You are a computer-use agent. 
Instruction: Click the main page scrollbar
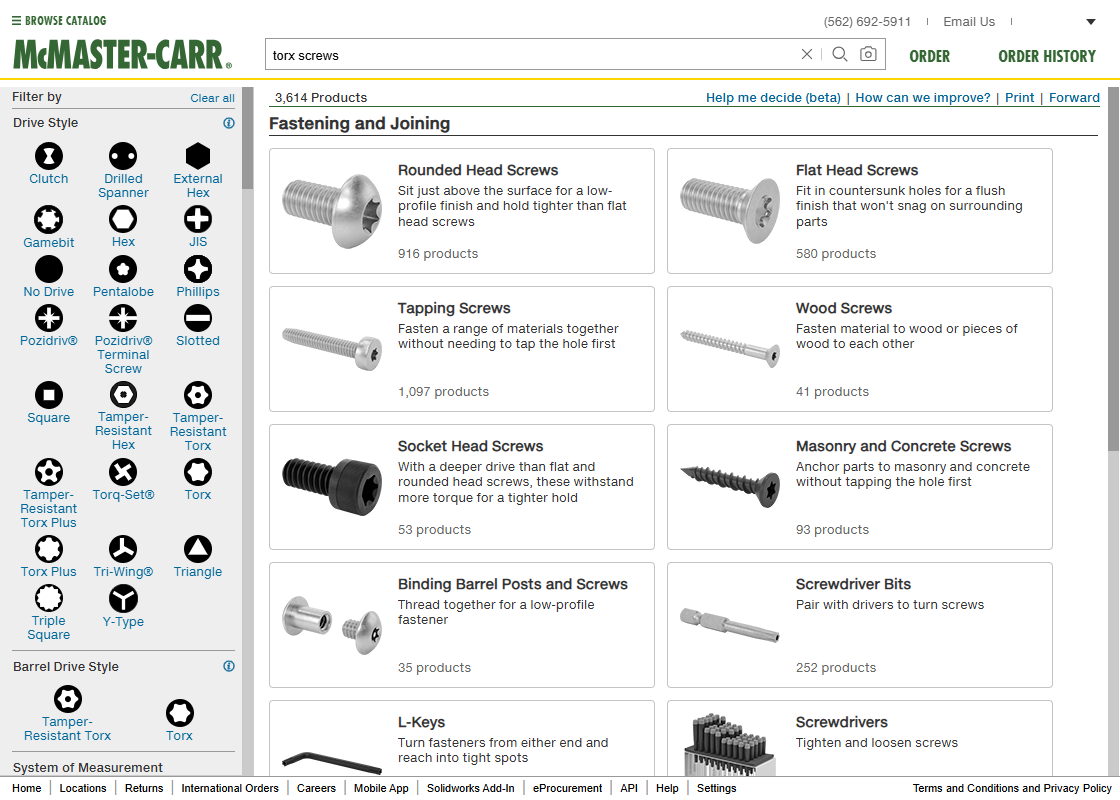[1114, 268]
